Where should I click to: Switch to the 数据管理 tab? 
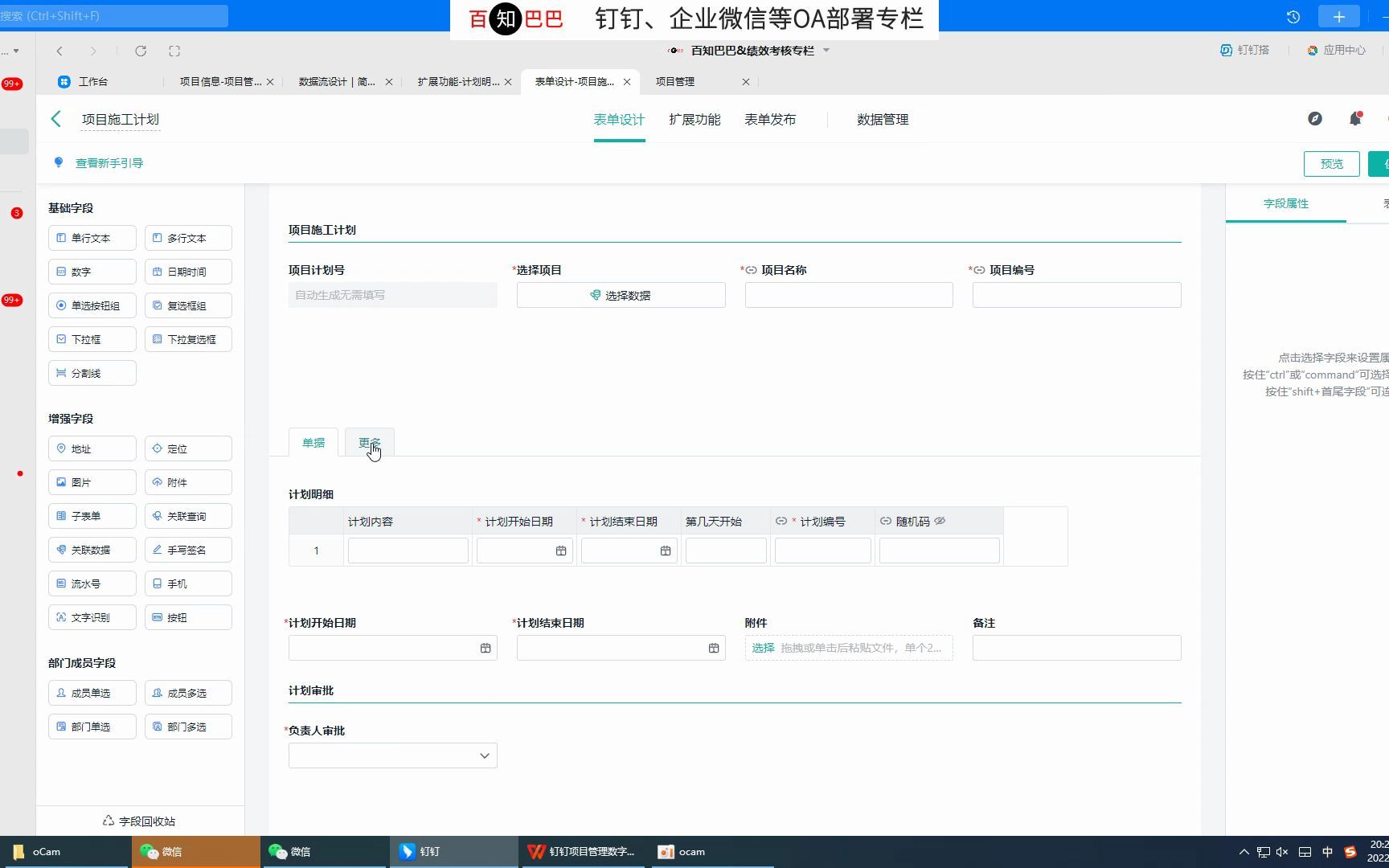883,119
